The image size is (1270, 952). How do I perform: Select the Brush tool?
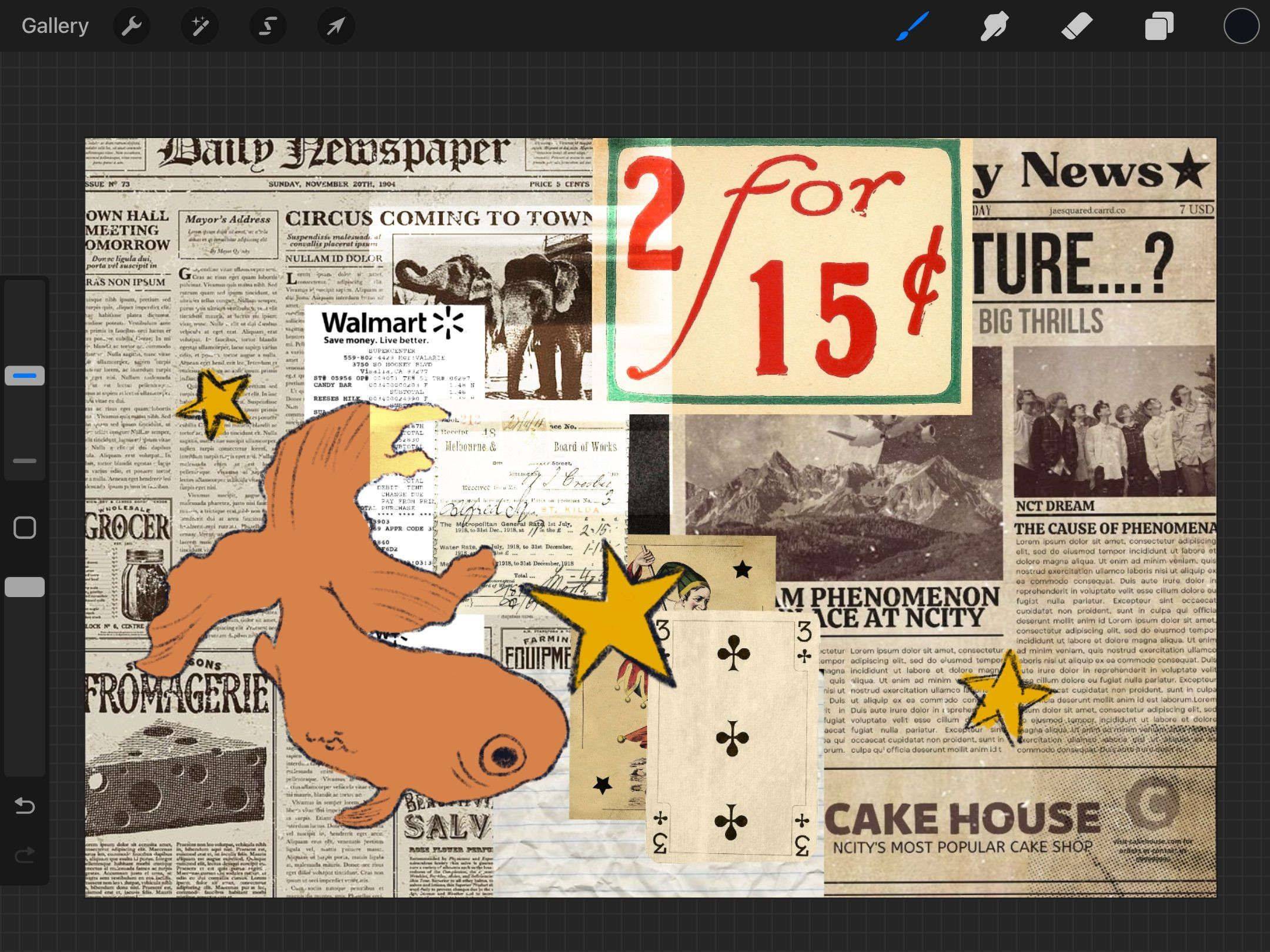click(x=913, y=26)
